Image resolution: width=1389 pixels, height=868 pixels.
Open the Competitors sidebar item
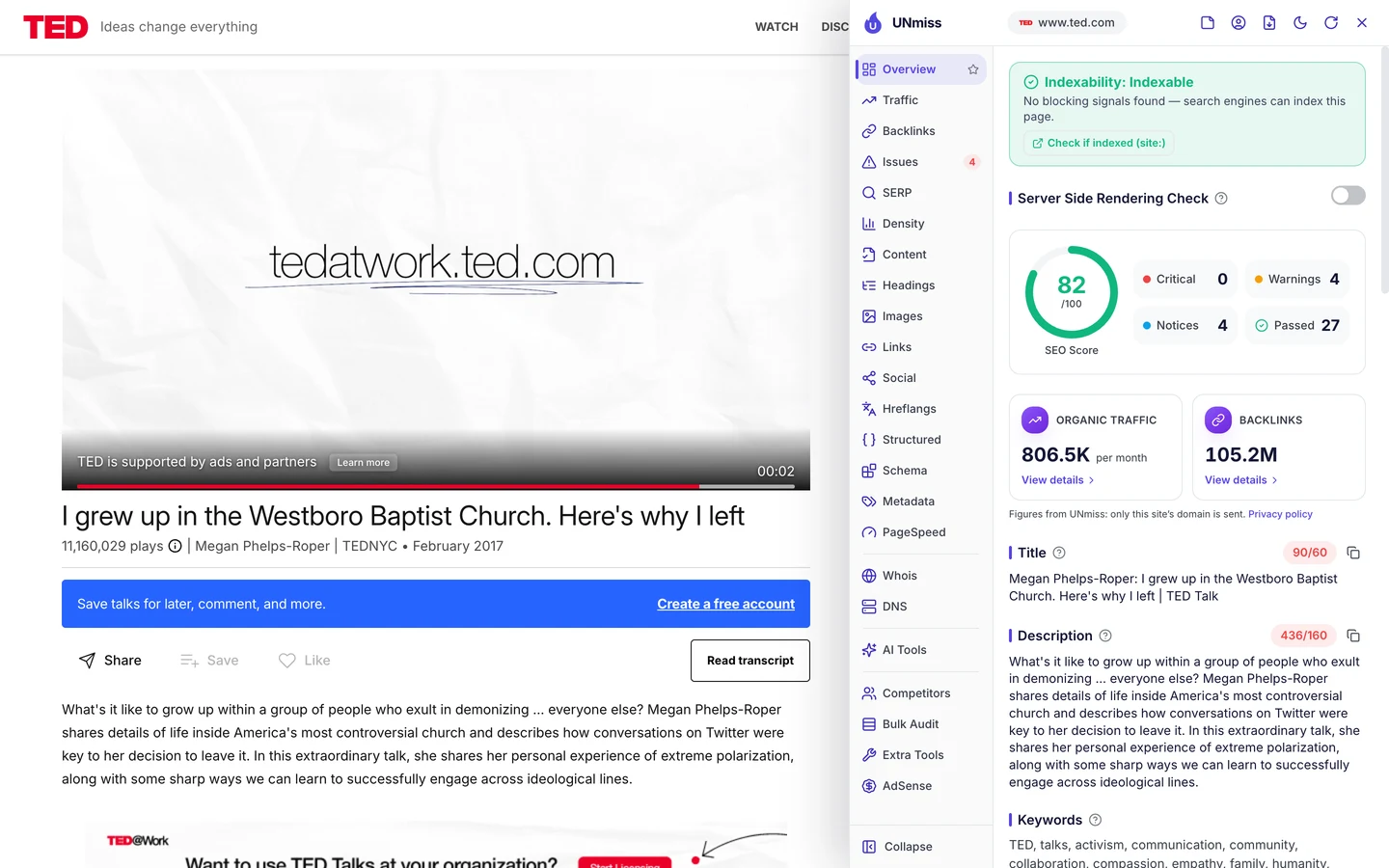[x=920, y=693]
